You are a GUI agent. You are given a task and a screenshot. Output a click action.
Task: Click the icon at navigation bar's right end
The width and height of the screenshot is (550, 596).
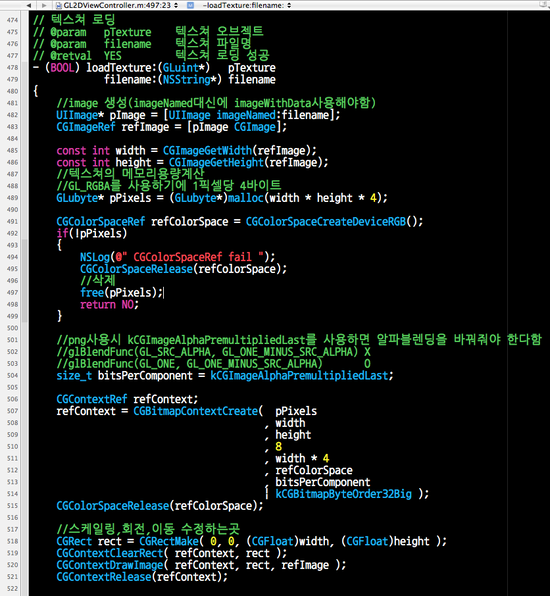coord(543,5)
